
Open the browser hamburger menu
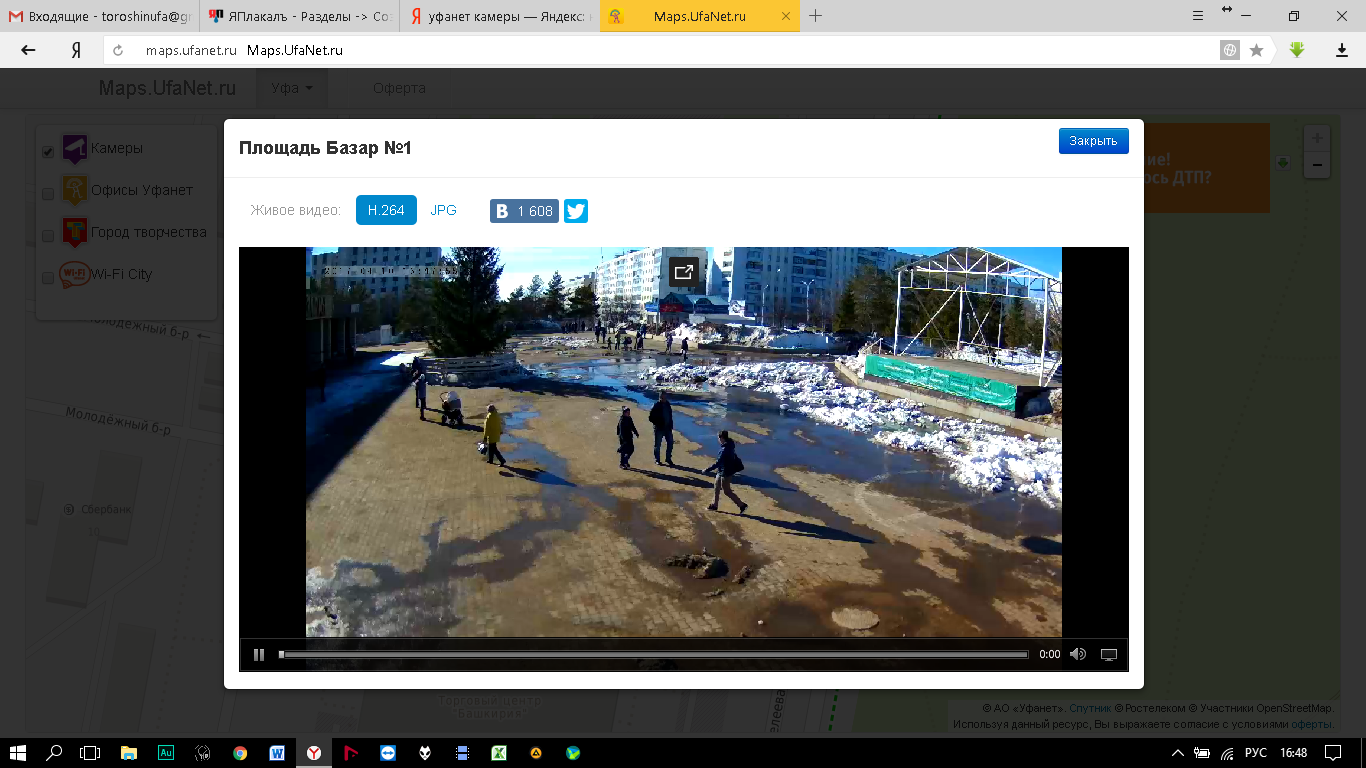coord(1198,16)
